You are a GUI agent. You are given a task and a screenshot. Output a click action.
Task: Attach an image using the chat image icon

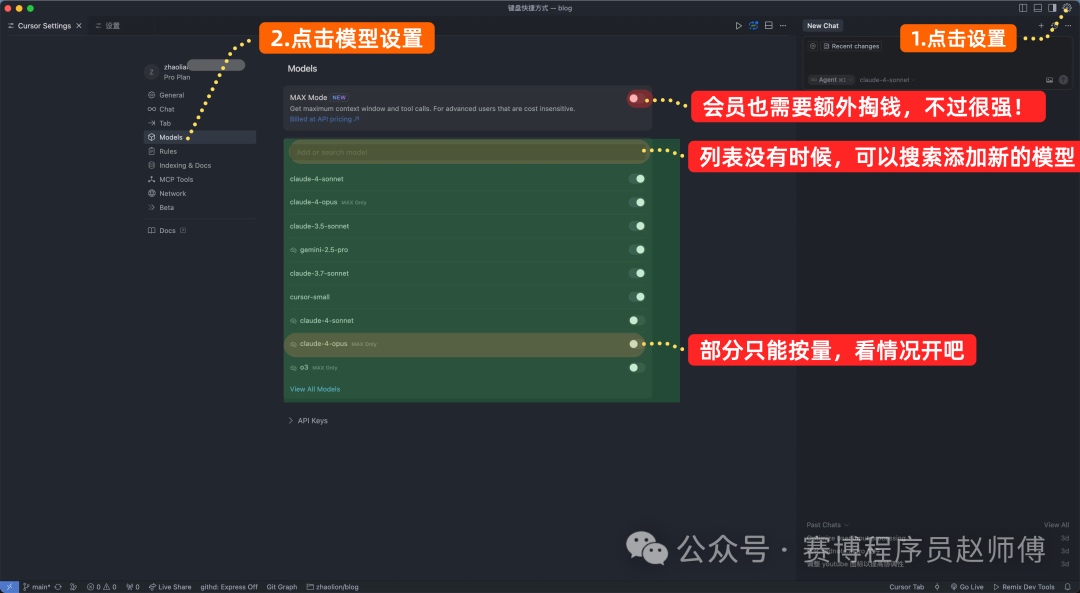coord(1049,80)
